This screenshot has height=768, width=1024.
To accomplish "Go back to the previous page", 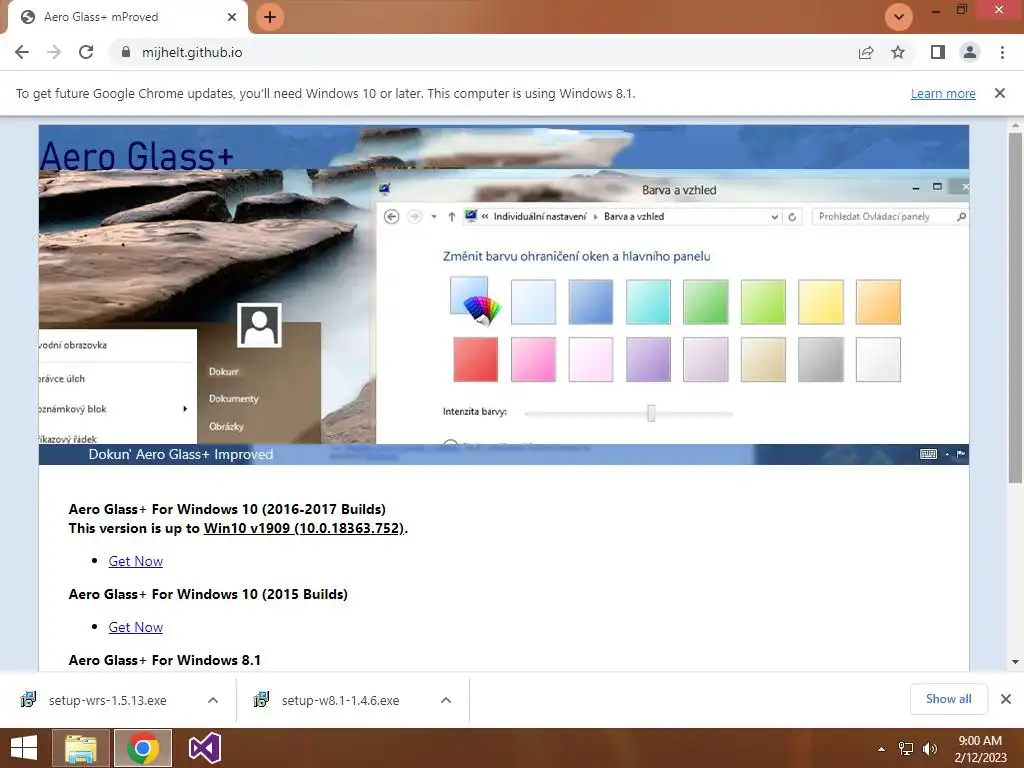I will 22,52.
